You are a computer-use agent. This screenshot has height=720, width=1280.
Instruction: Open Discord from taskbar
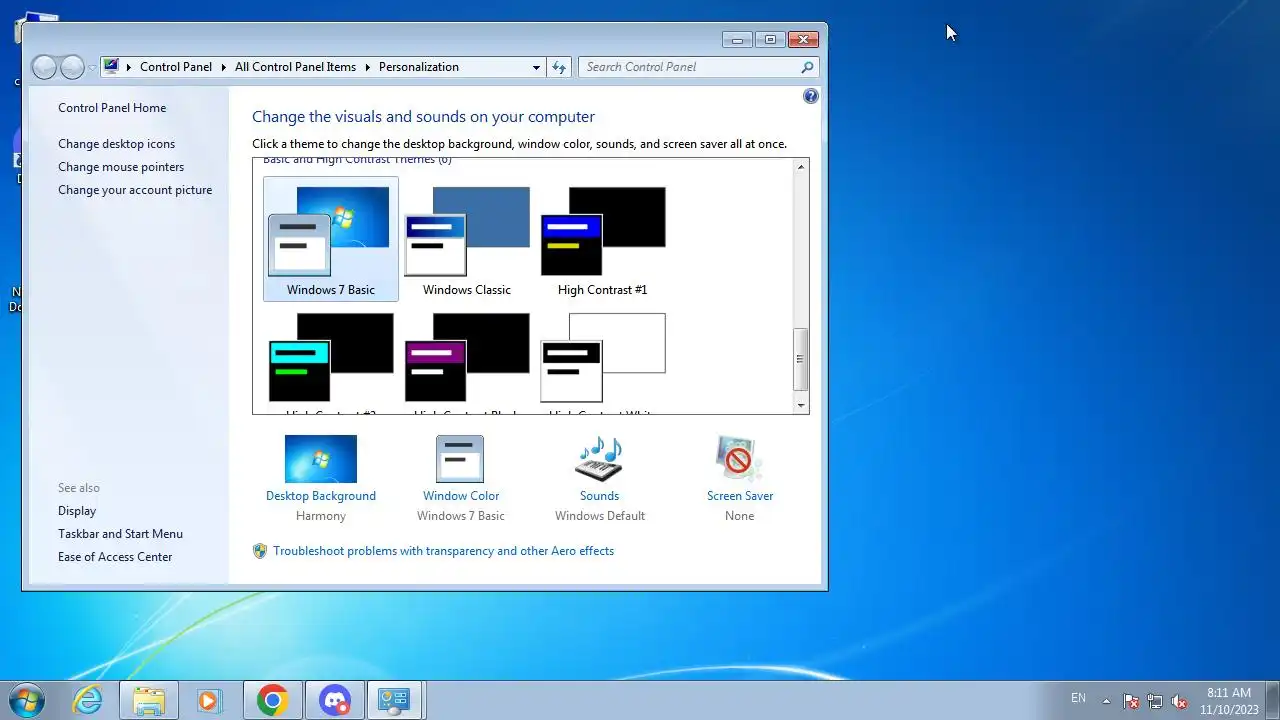pyautogui.click(x=334, y=700)
